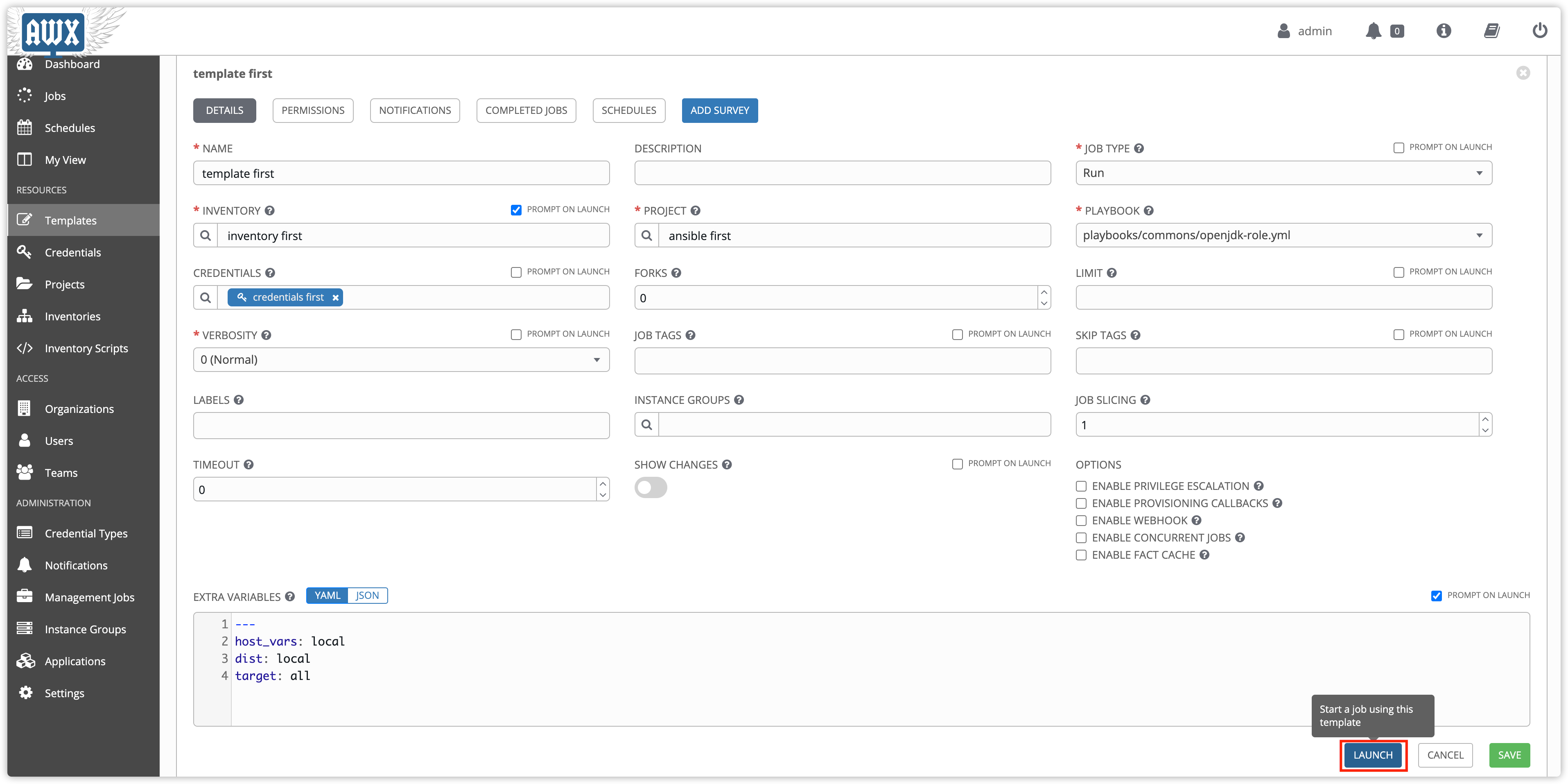Click the About info icon in header
The height and width of the screenshot is (784, 1568).
point(1444,30)
